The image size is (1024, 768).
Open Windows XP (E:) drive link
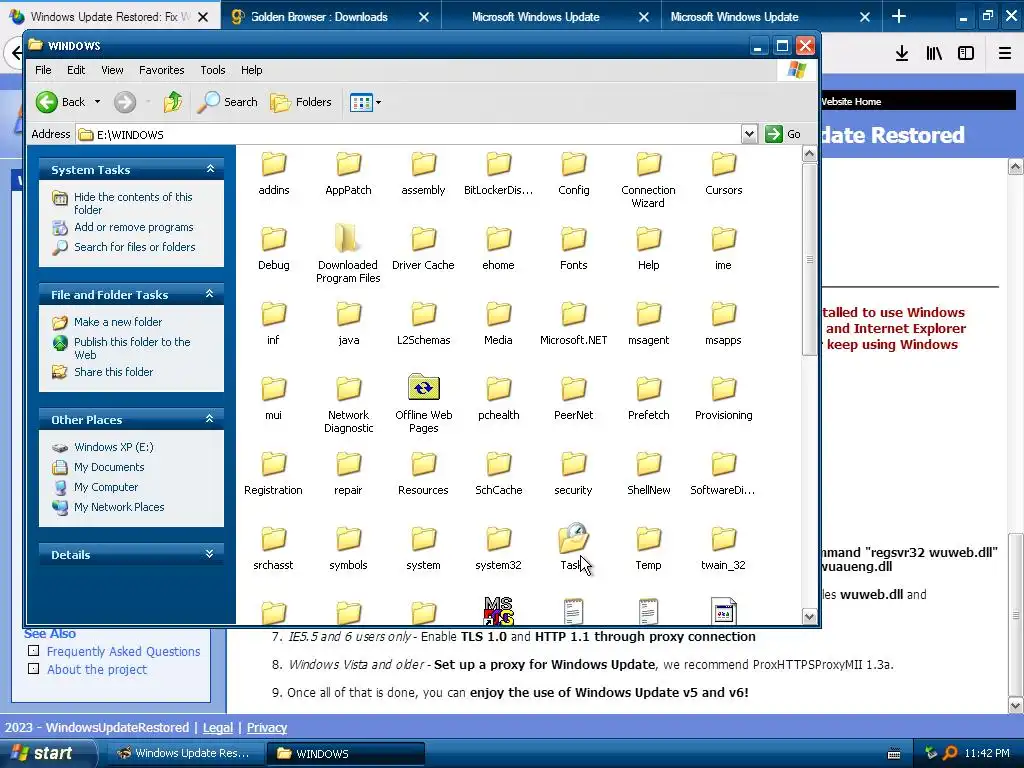click(114, 447)
